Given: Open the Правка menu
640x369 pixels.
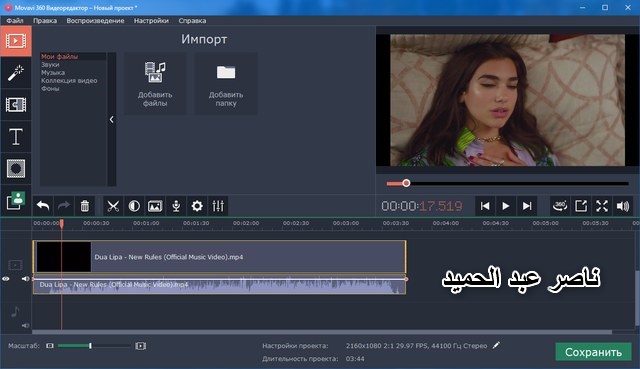Looking at the screenshot, I should (x=45, y=20).
